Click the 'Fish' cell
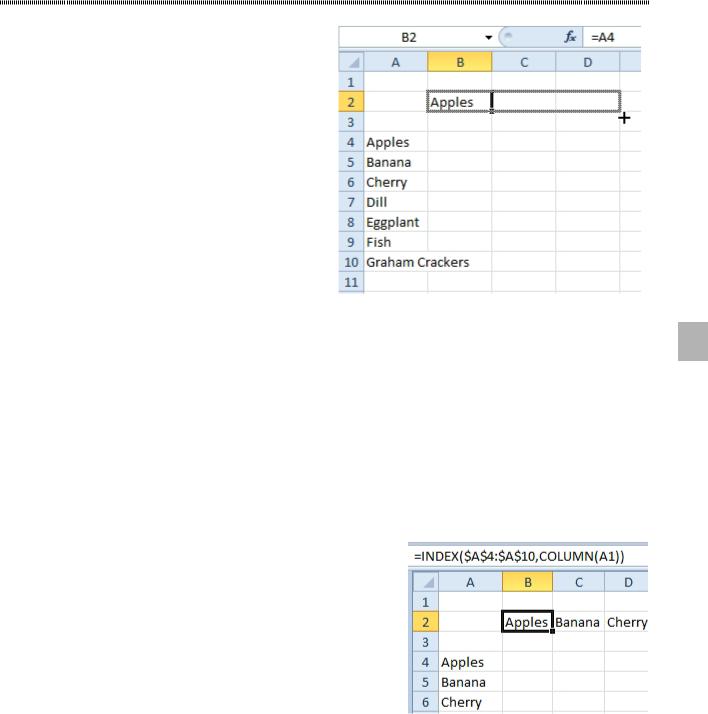The width and height of the screenshot is (708, 714). point(396,242)
